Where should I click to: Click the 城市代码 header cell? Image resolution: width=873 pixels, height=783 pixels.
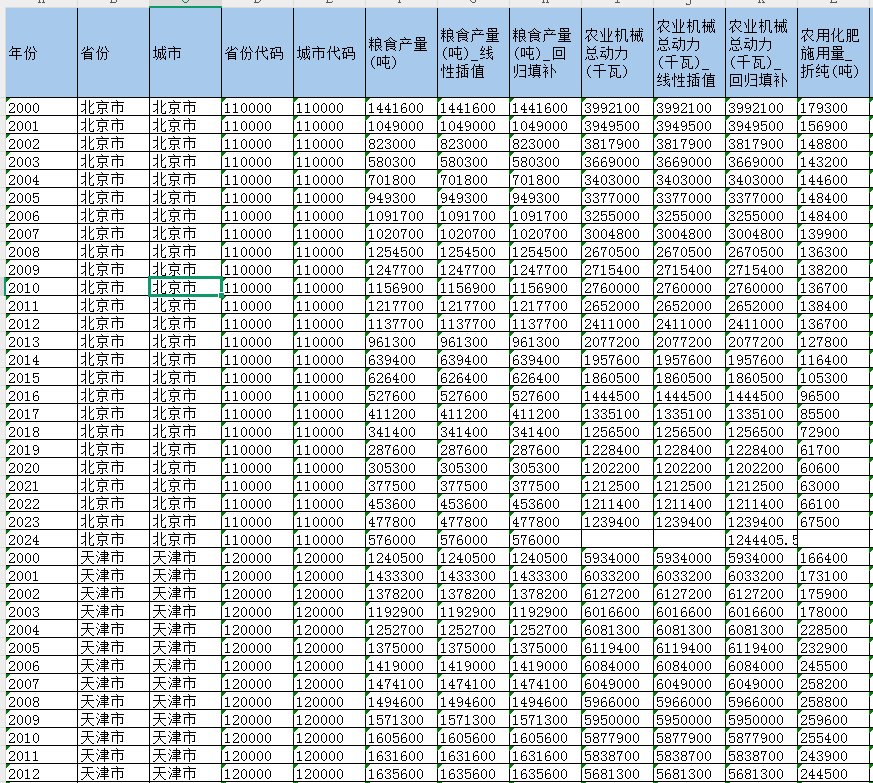pos(329,54)
